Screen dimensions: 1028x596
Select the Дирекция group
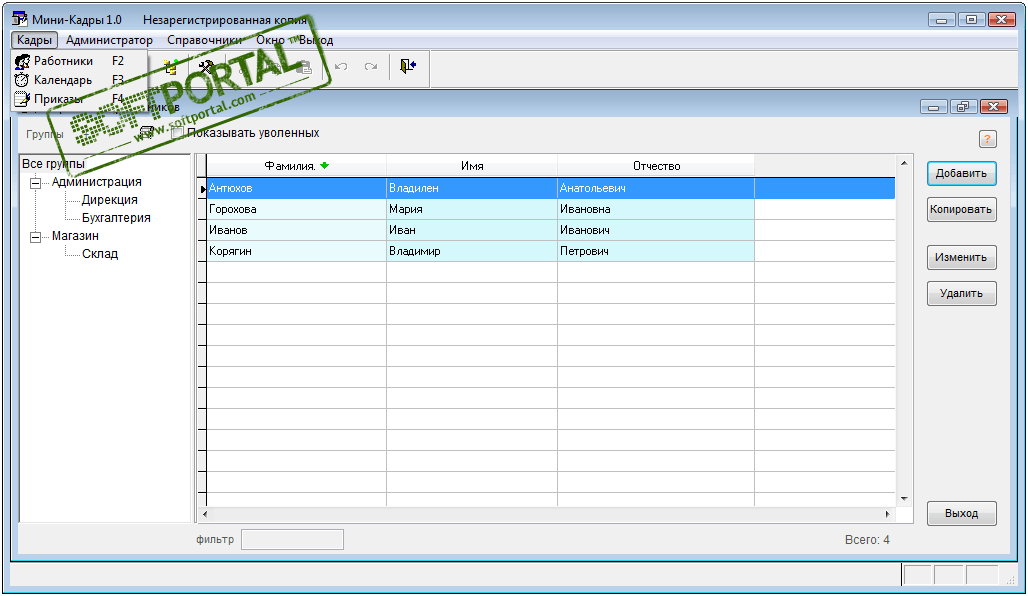109,200
